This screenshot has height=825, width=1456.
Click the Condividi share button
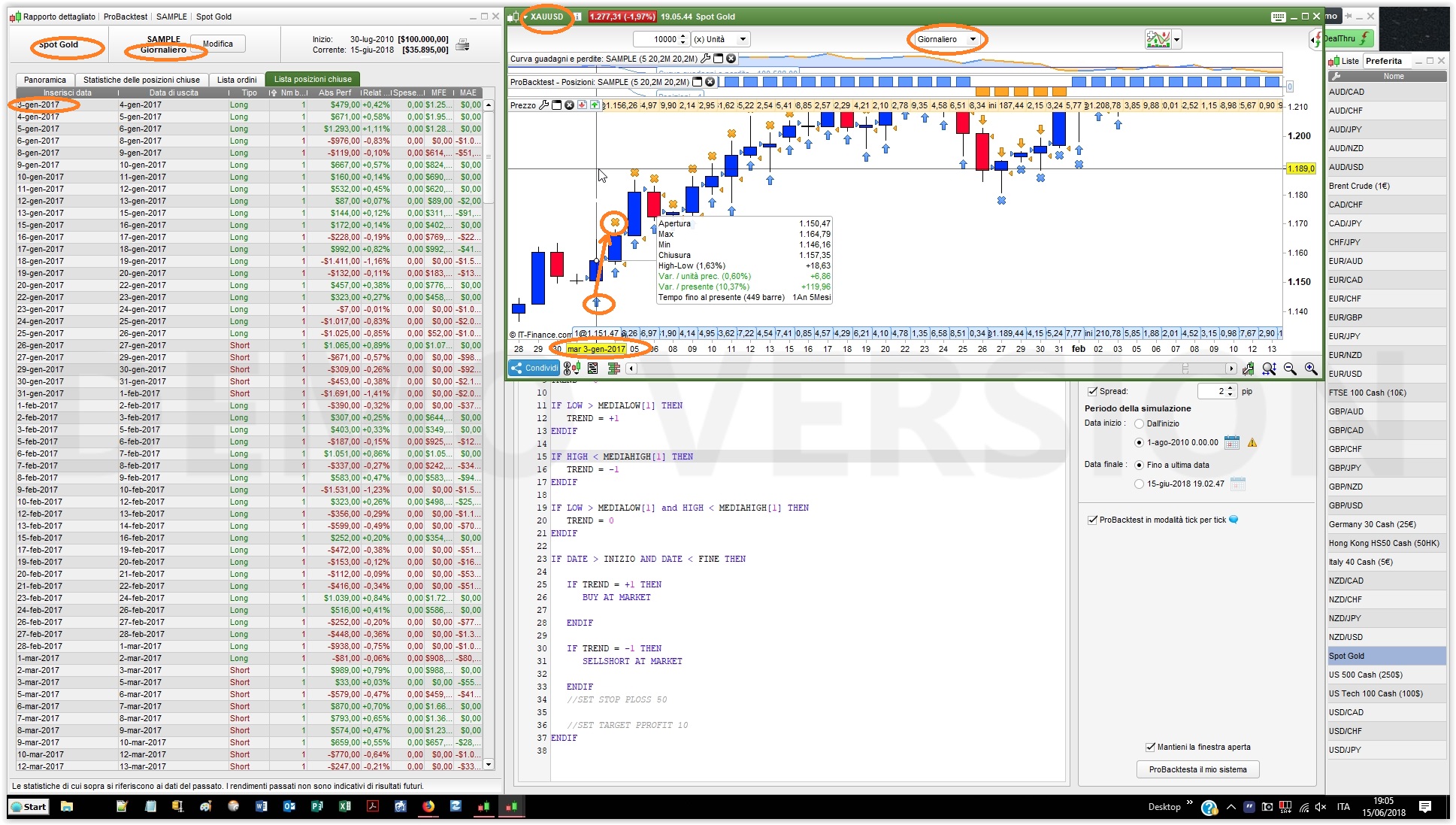click(534, 368)
